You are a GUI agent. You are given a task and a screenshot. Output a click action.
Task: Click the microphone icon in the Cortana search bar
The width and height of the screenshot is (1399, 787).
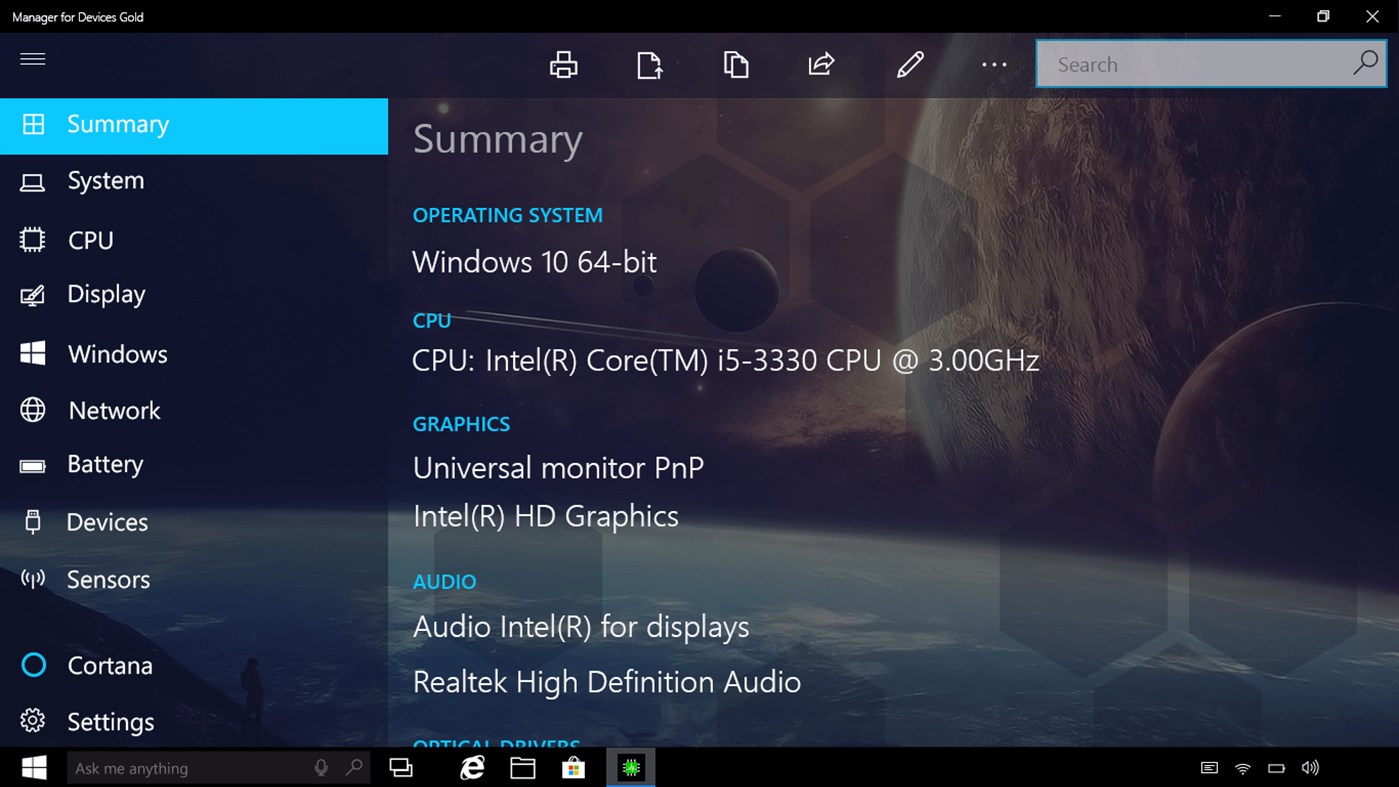320,767
